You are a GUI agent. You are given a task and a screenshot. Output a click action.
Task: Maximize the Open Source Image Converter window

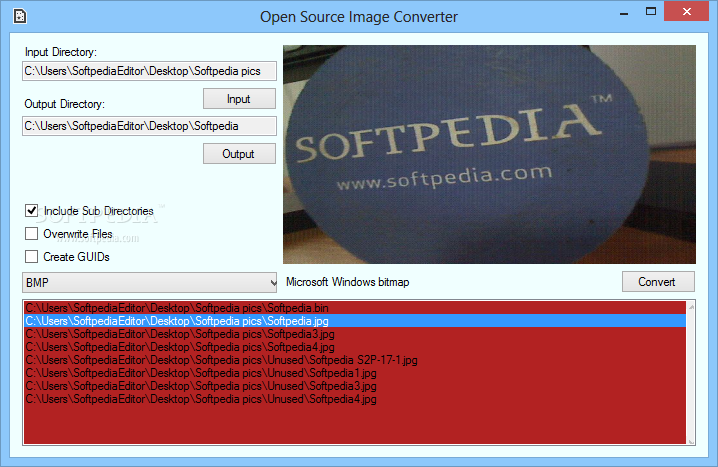click(x=651, y=11)
